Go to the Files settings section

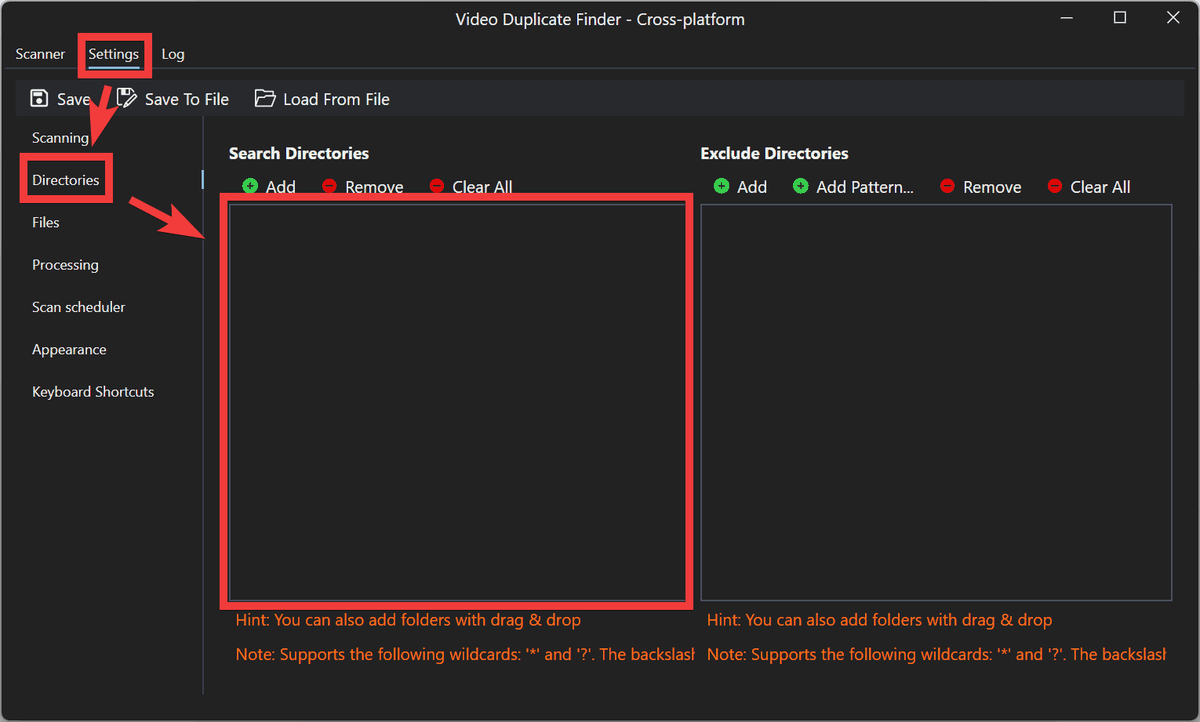[x=46, y=222]
